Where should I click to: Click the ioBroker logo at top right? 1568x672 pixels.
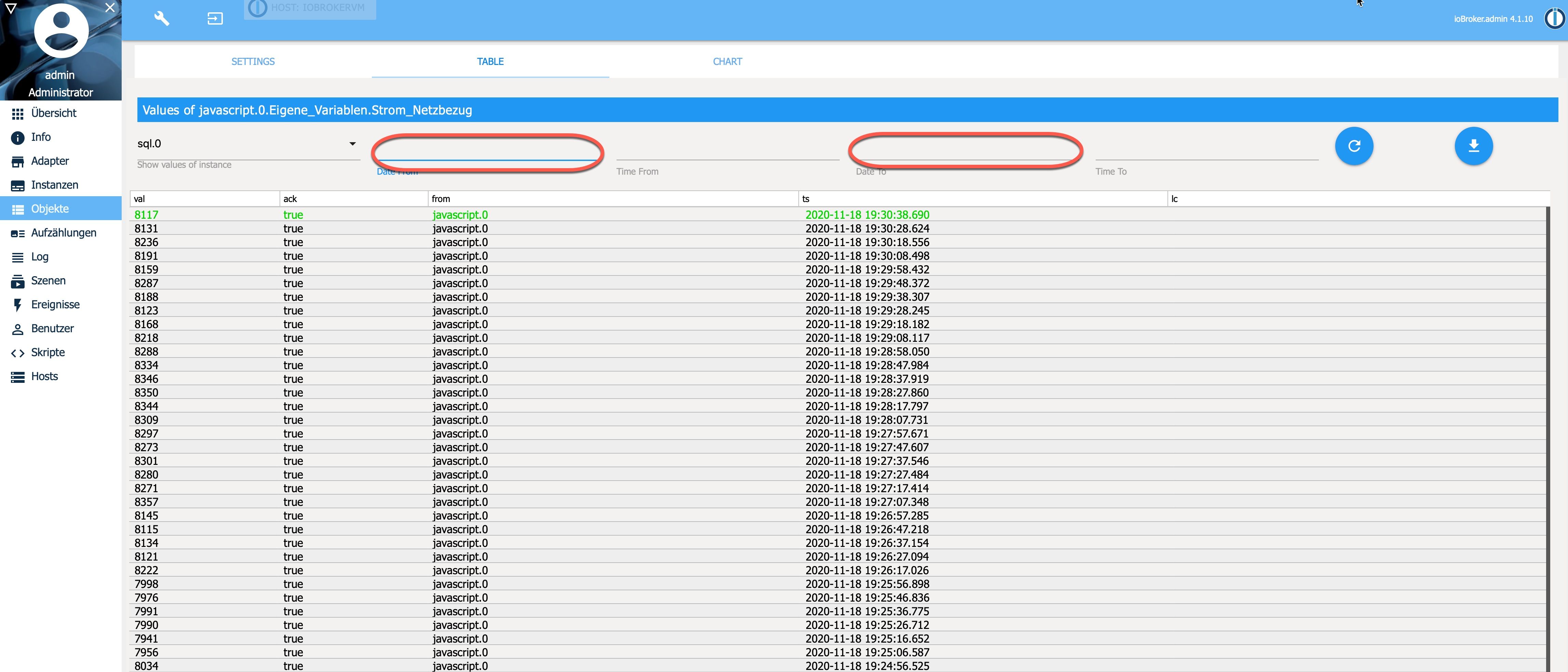click(x=1554, y=18)
